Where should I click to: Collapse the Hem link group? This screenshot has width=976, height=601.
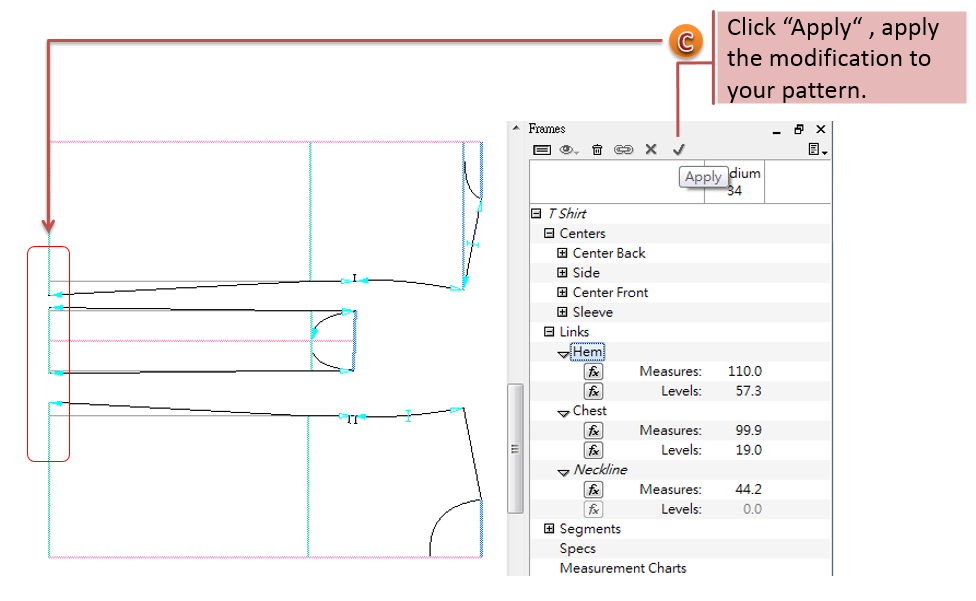564,353
